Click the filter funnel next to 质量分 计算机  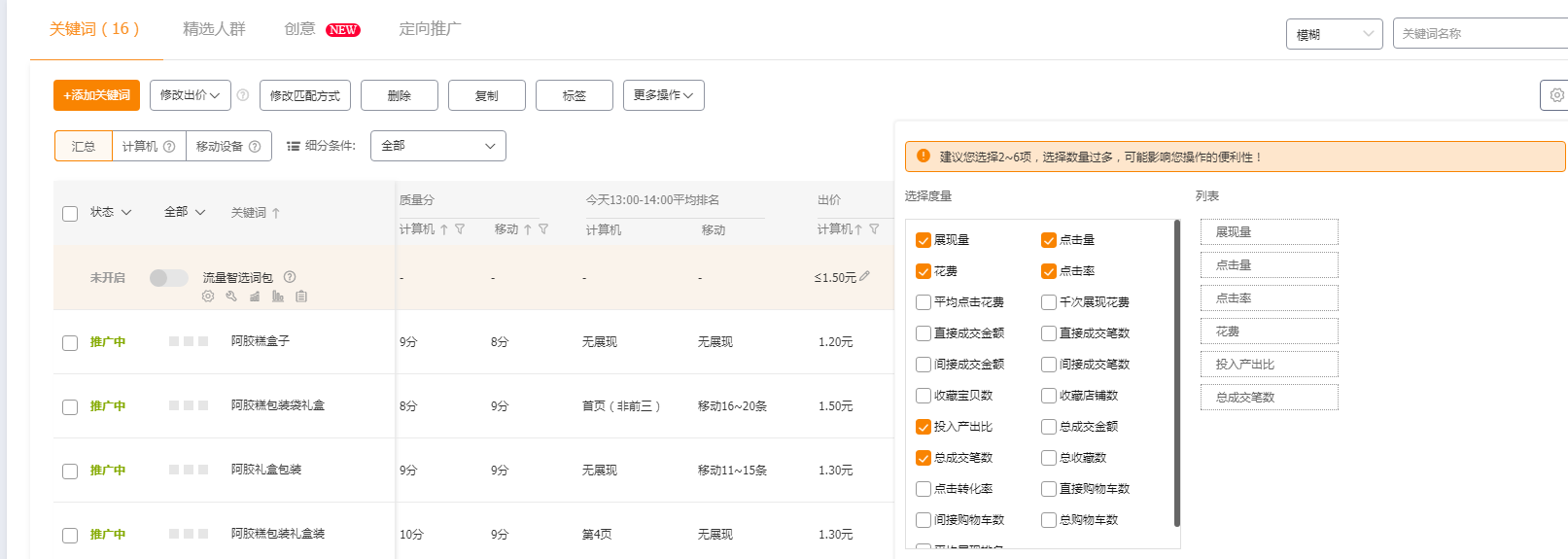pos(460,229)
